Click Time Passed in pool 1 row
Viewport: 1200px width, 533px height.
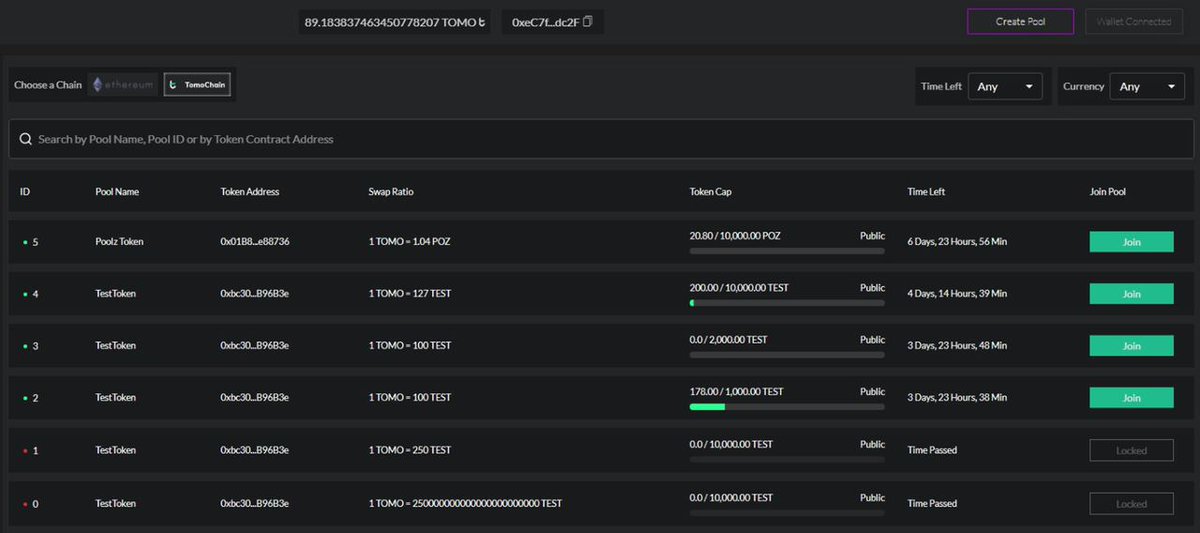coord(932,450)
